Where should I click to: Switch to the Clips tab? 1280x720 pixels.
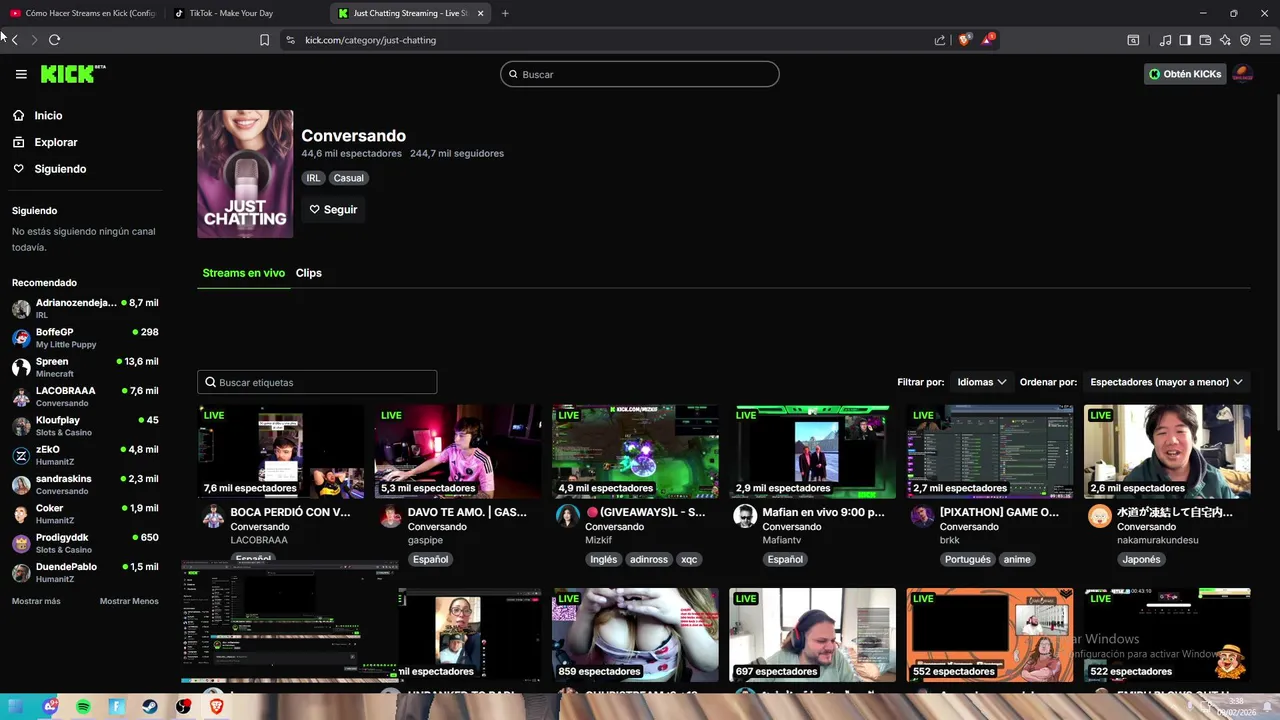point(309,273)
